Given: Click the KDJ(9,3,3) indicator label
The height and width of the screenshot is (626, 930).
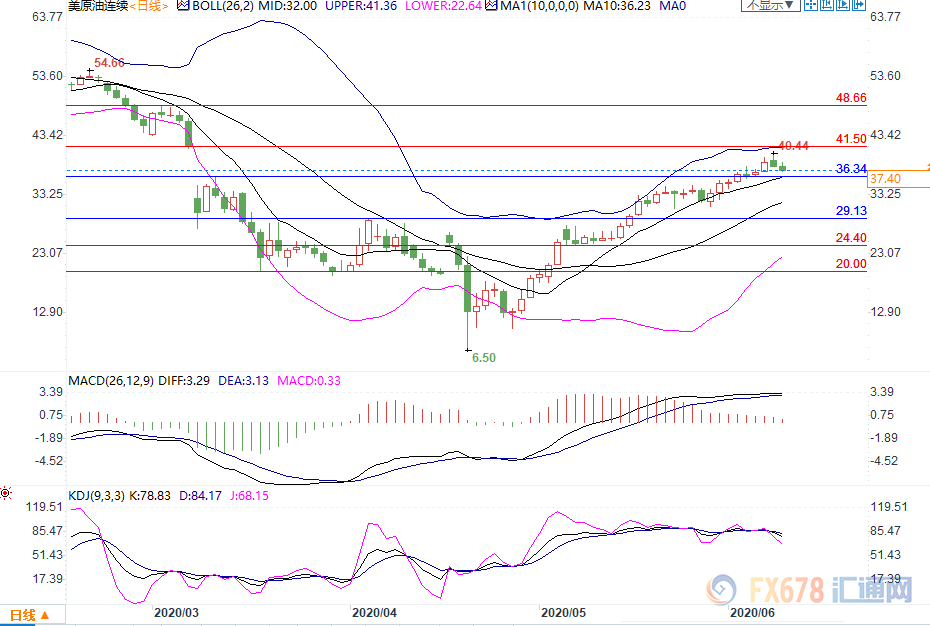Looking at the screenshot, I should pos(99,495).
